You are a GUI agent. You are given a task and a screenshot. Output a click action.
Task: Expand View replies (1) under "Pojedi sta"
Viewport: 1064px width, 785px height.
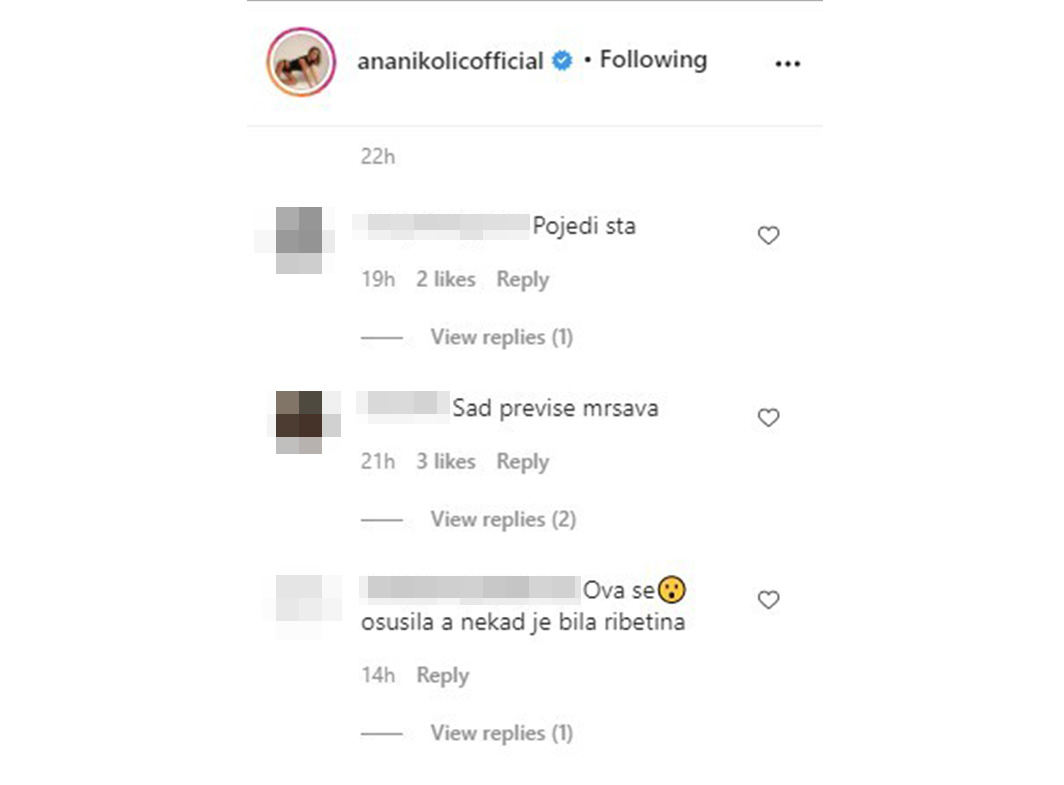pyautogui.click(x=501, y=337)
